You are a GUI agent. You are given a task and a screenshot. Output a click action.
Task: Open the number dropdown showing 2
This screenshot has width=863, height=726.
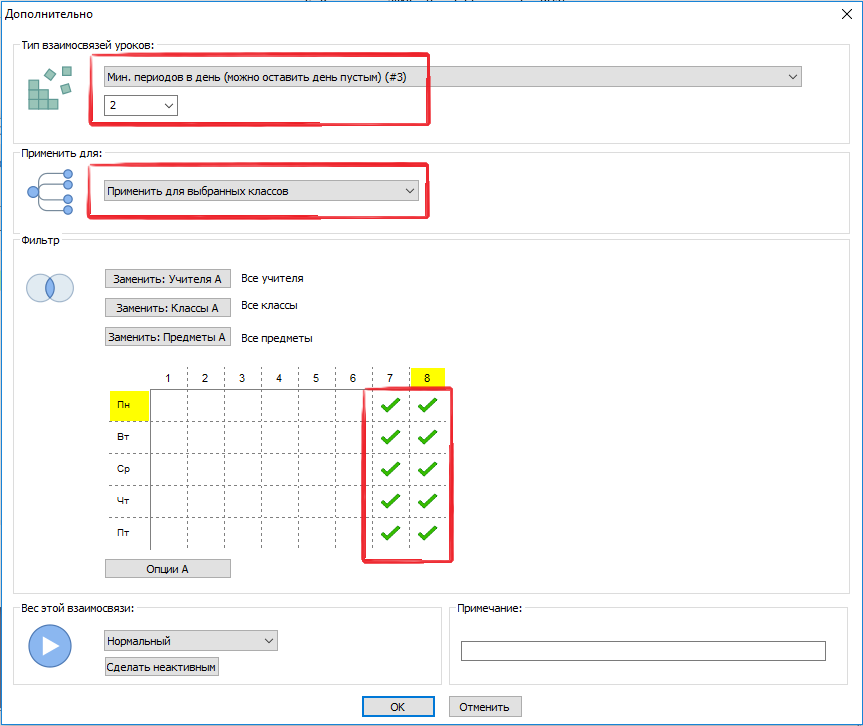(x=141, y=105)
